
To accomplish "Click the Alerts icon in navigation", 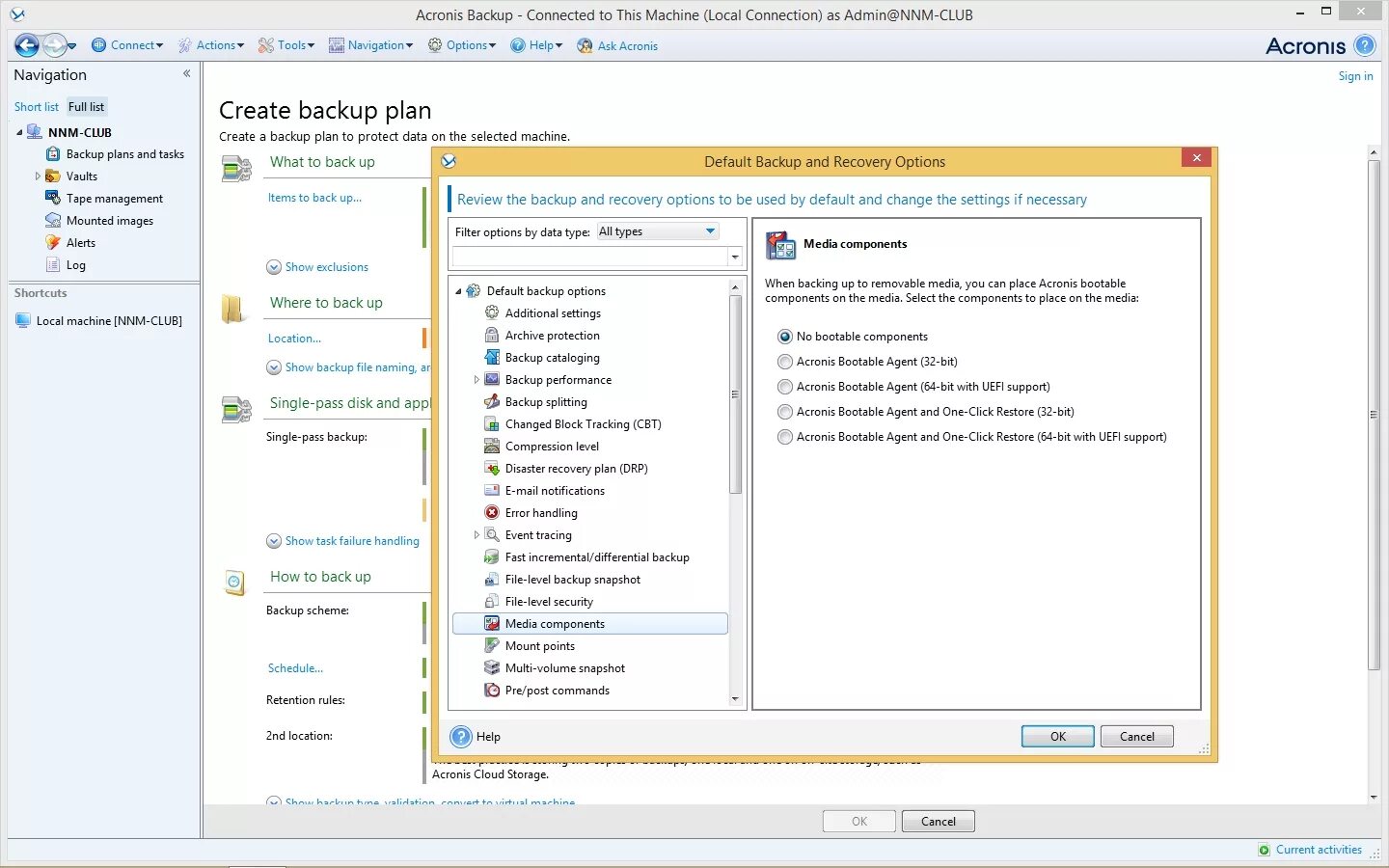I will pos(53,243).
